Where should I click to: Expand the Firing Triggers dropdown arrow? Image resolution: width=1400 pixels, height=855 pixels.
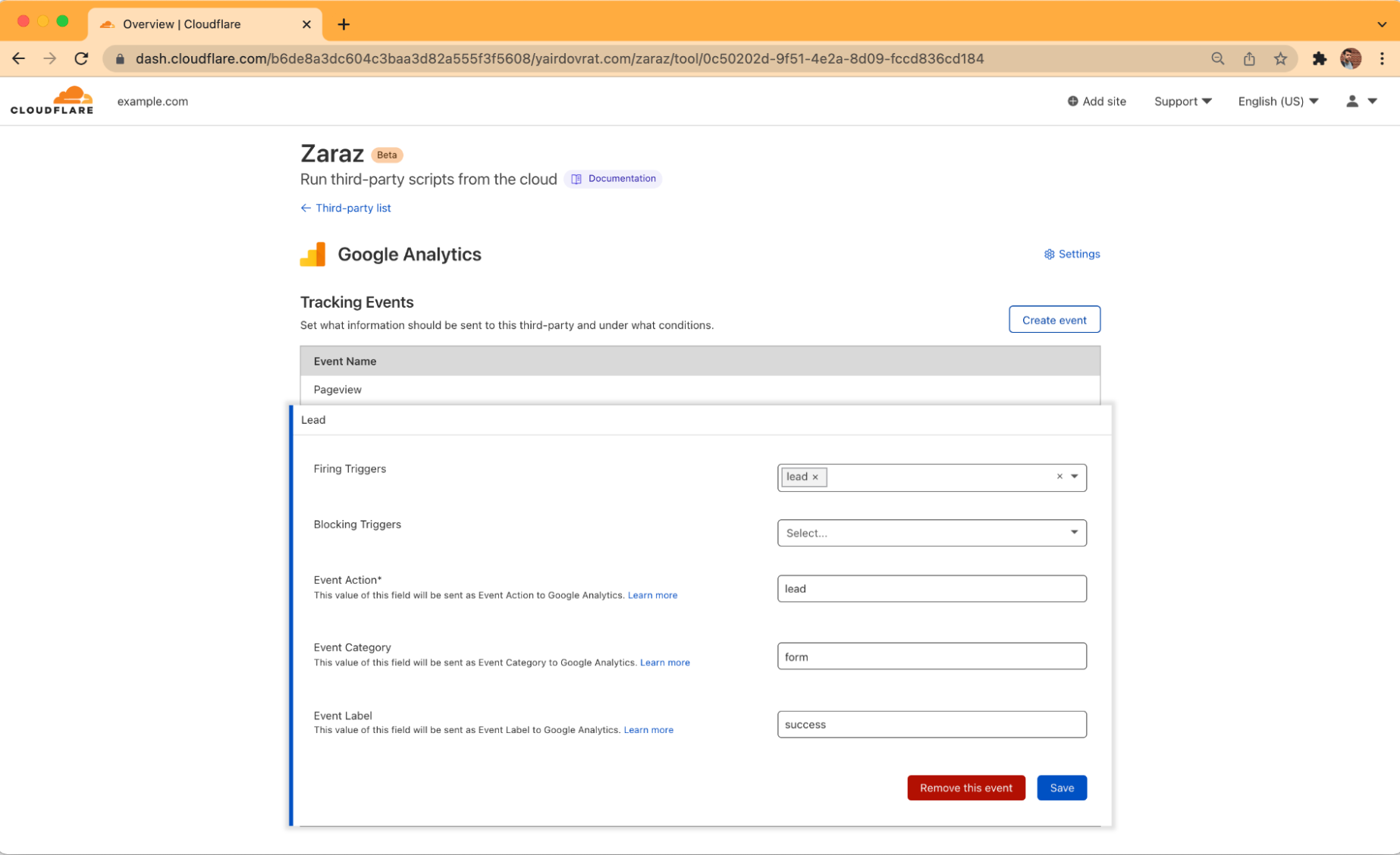click(1075, 477)
